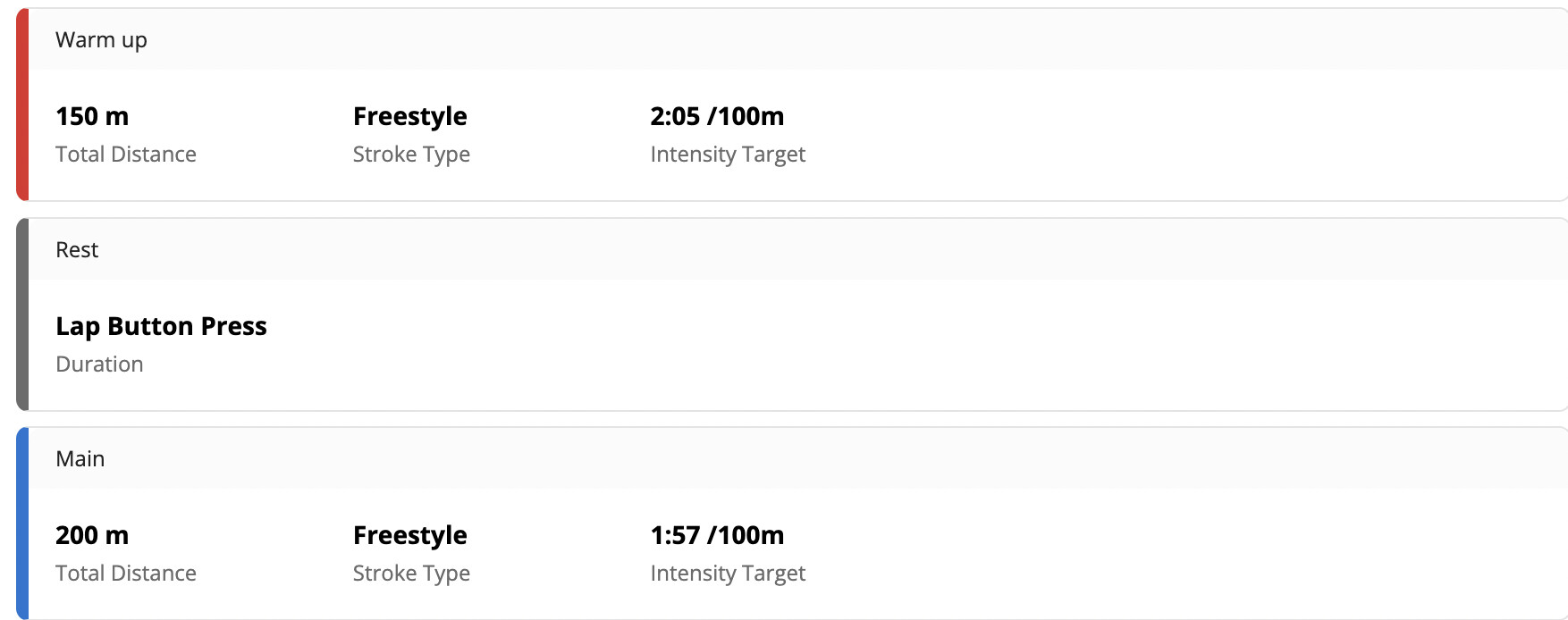Select Freestyle stroke in the Main step
This screenshot has height=620, width=1568.
pyautogui.click(x=410, y=535)
